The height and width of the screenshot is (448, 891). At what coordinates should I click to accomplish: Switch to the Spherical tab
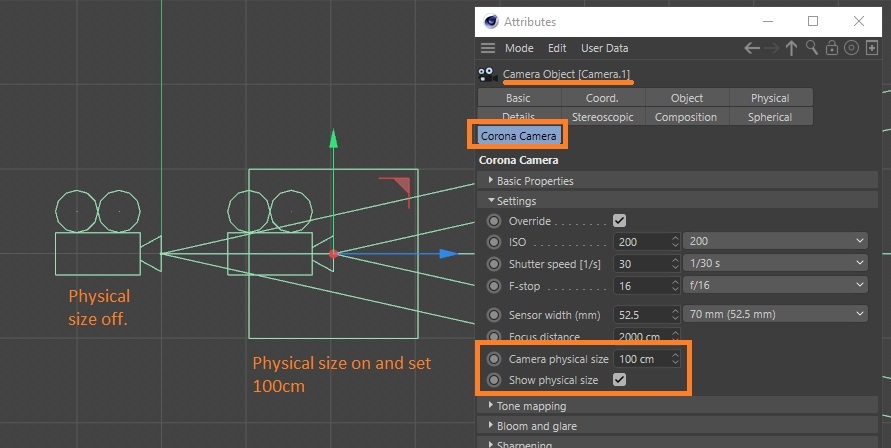(x=770, y=117)
